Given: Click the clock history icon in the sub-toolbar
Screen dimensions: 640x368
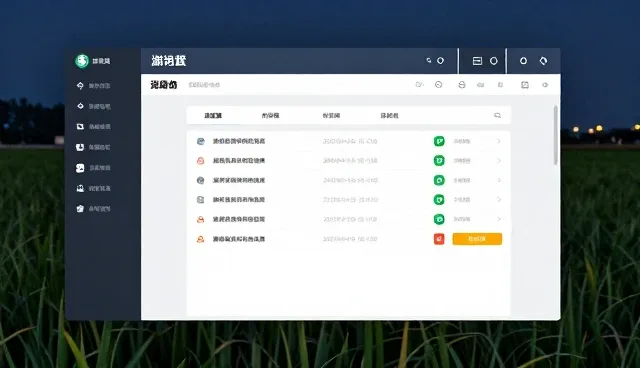Looking at the screenshot, I should click(x=438, y=84).
